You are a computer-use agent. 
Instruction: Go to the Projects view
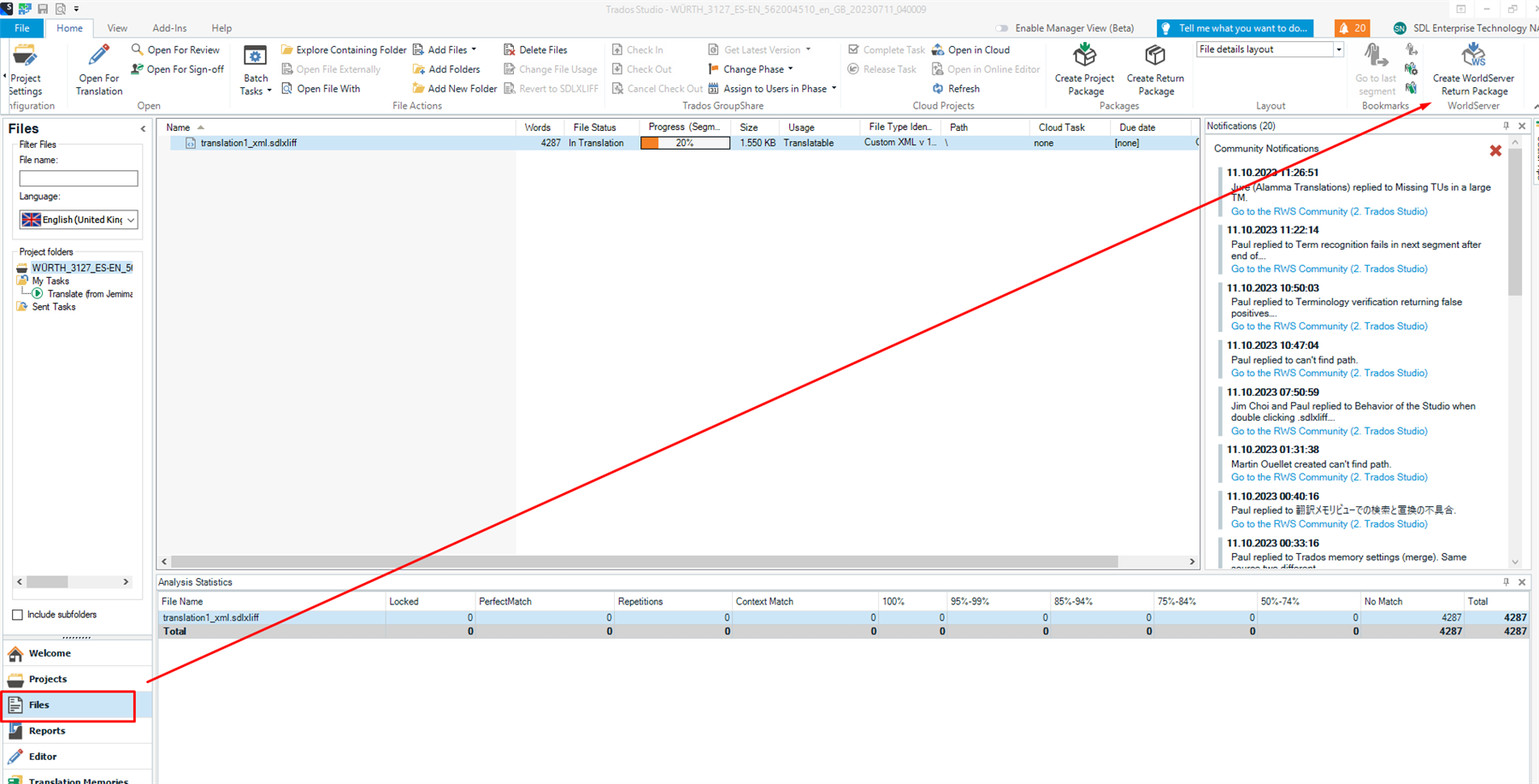(78, 679)
